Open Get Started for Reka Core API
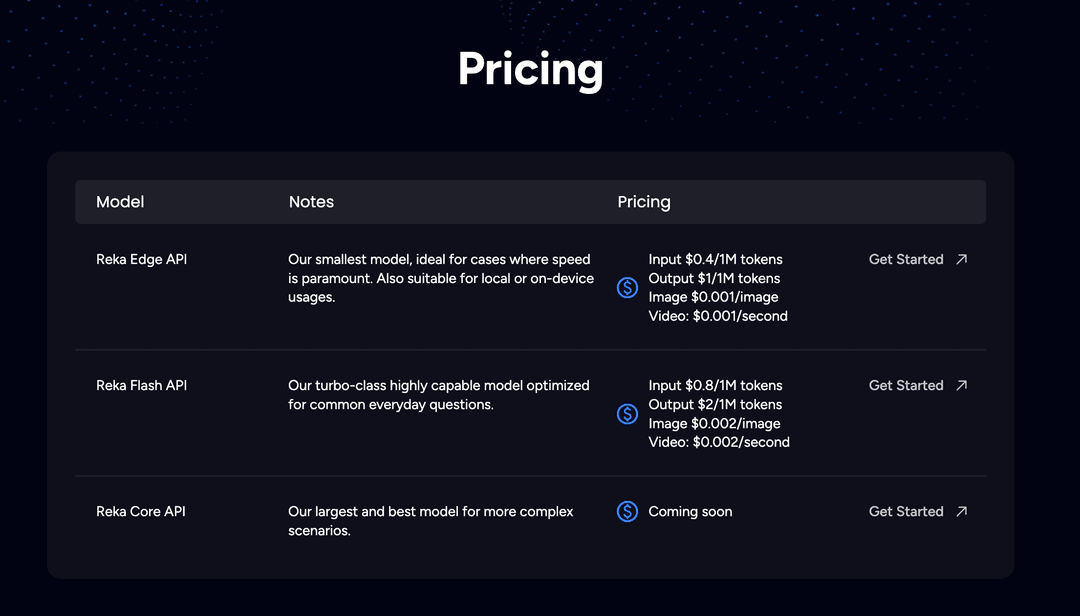The width and height of the screenshot is (1080, 616). pos(906,511)
